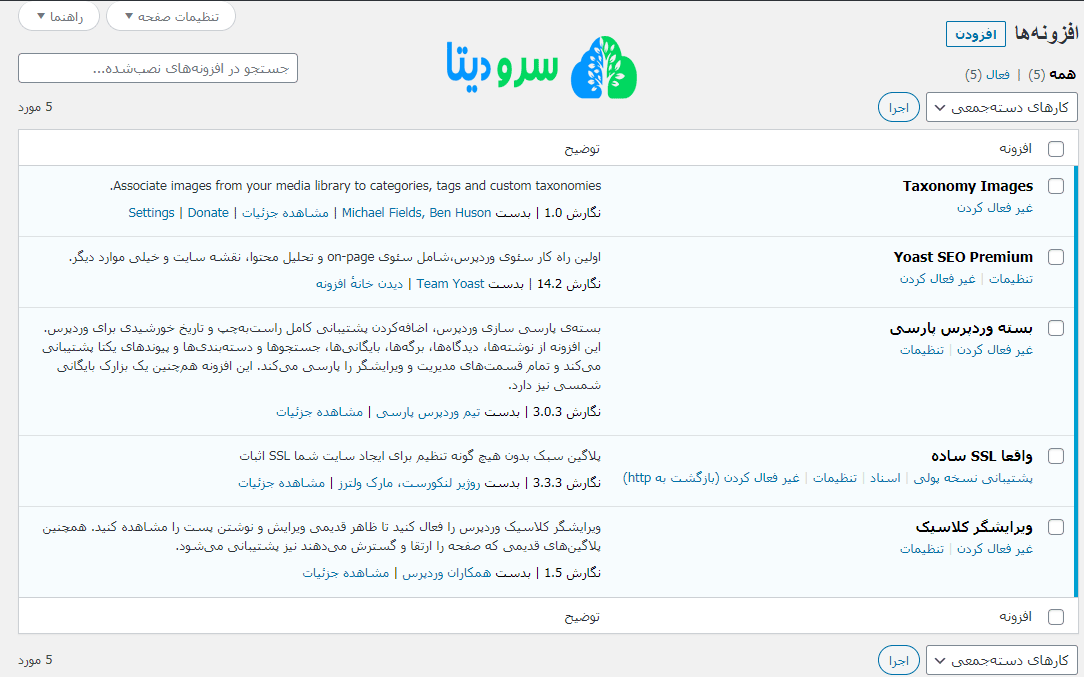Check the Taxonomy Images plugin checkbox

[1055, 186]
